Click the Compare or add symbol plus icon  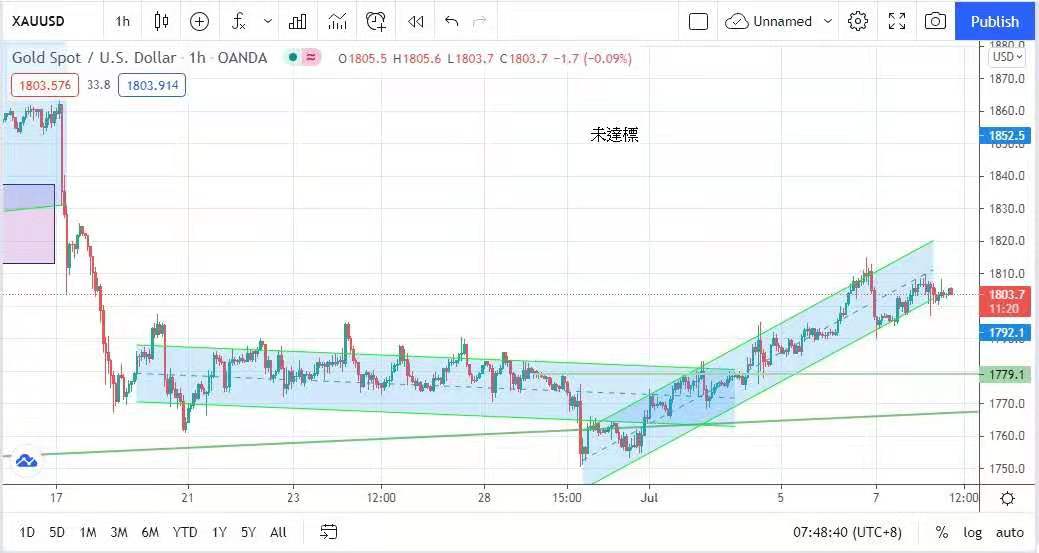pos(199,21)
